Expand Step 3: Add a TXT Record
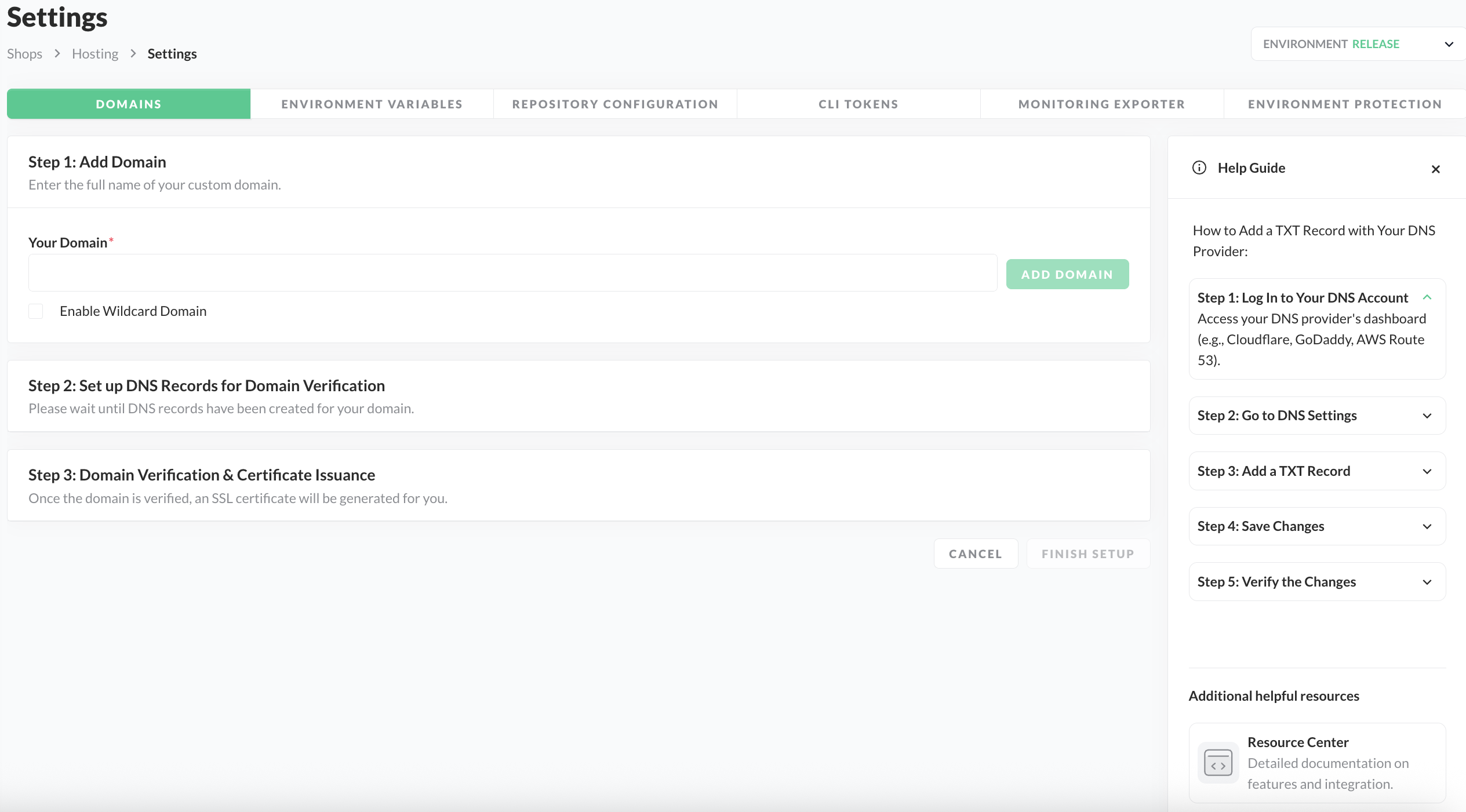 click(1427, 471)
